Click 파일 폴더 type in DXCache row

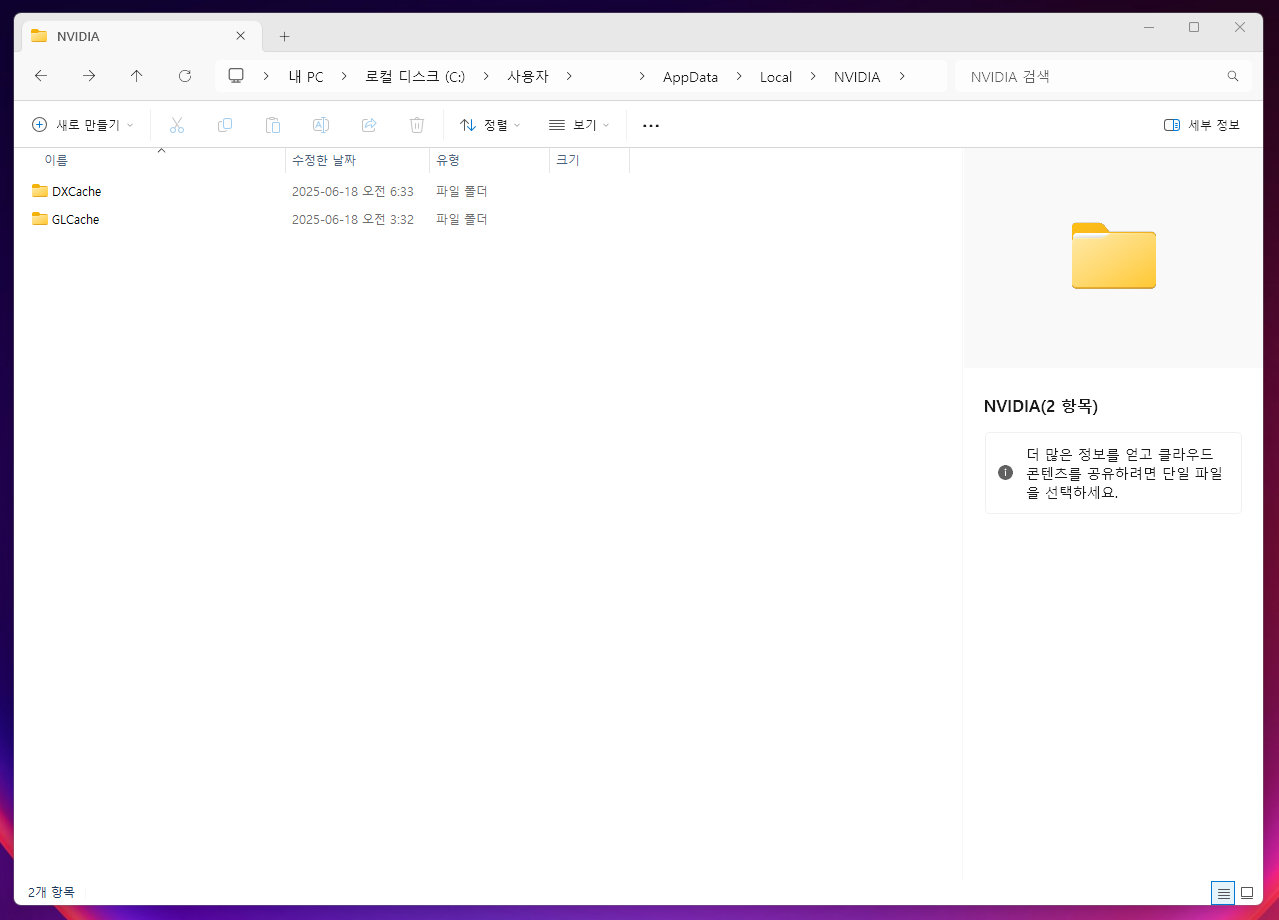click(x=462, y=191)
